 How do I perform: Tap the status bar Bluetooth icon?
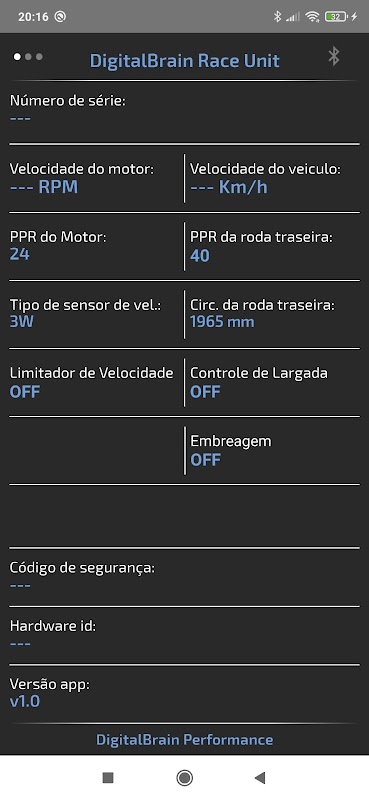277,17
